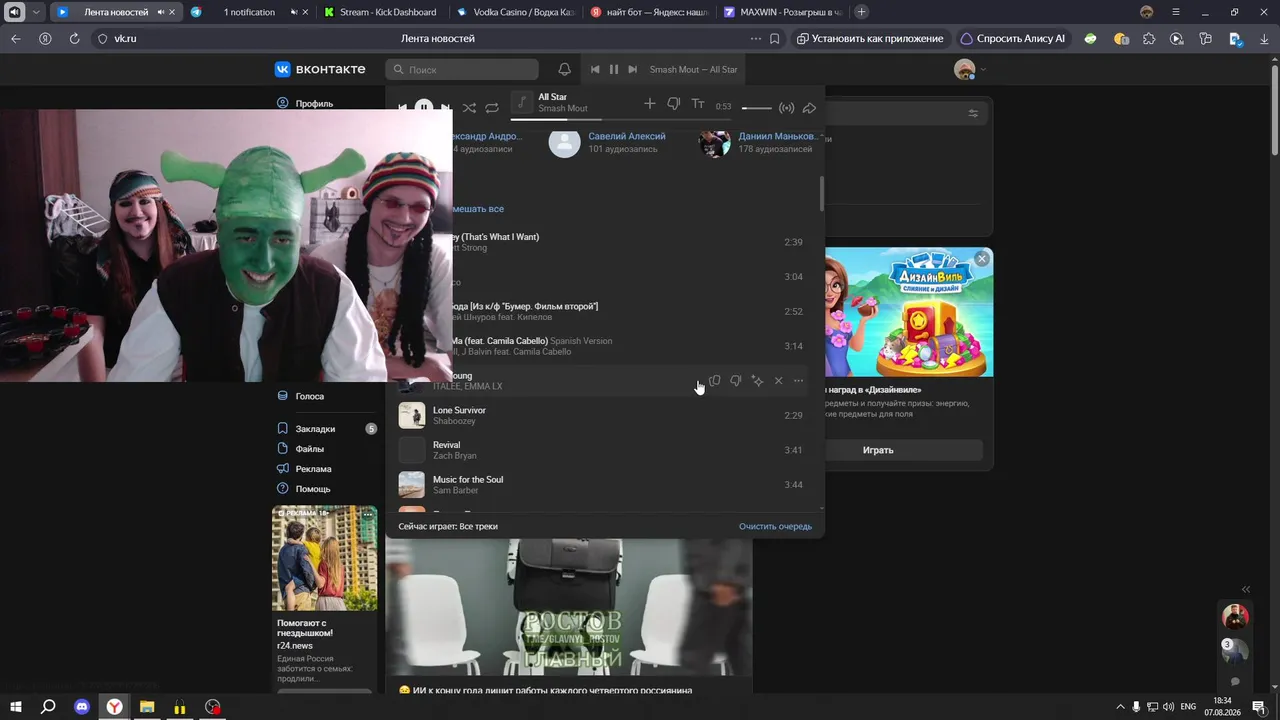Reload the current page
Screen dimensions: 1280x720
[74, 39]
